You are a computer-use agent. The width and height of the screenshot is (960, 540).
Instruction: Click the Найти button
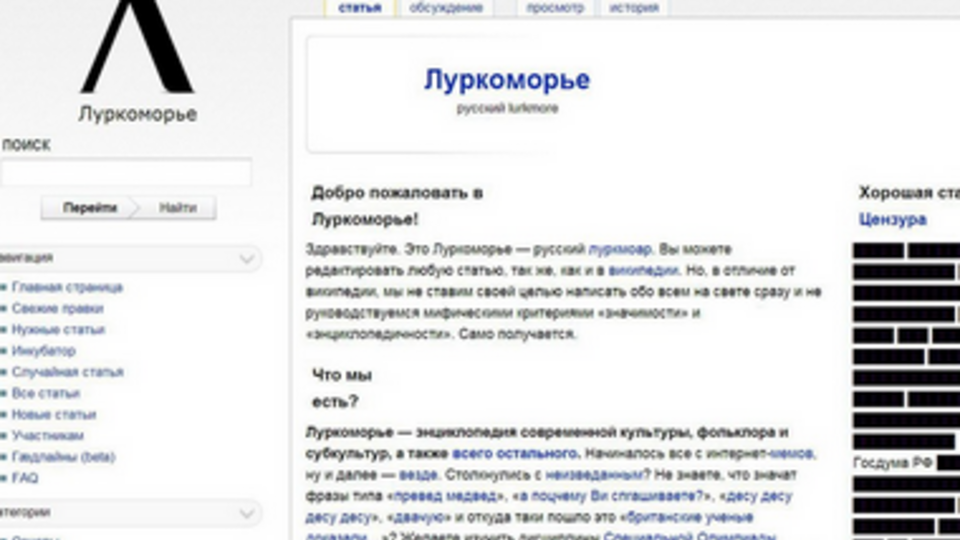tap(178, 208)
